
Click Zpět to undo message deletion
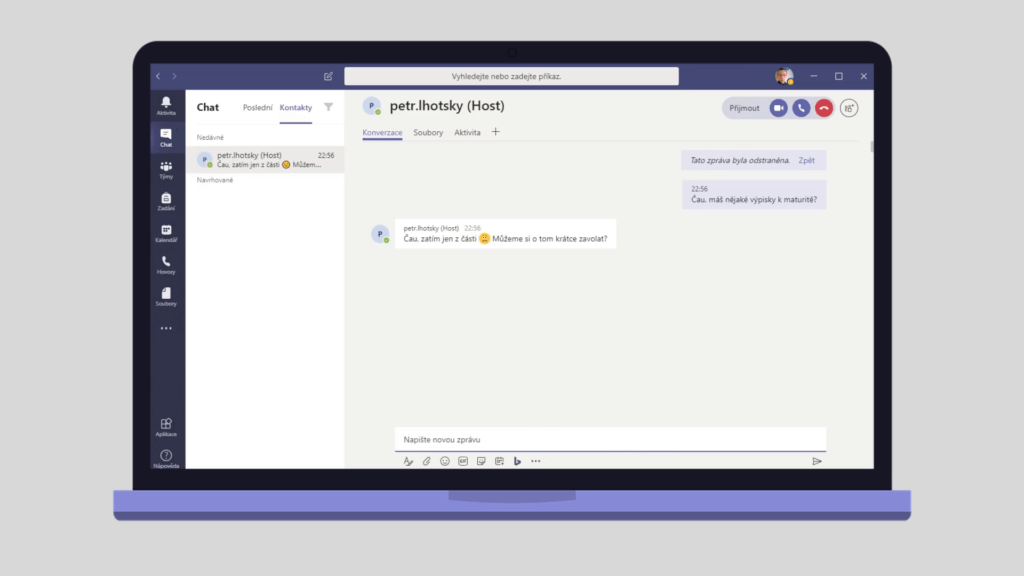(806, 160)
